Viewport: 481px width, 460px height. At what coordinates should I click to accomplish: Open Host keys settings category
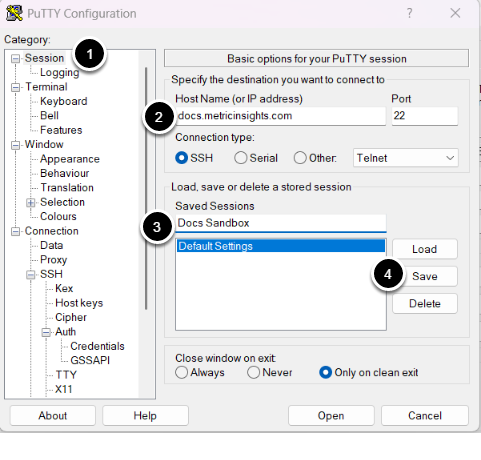(x=79, y=303)
